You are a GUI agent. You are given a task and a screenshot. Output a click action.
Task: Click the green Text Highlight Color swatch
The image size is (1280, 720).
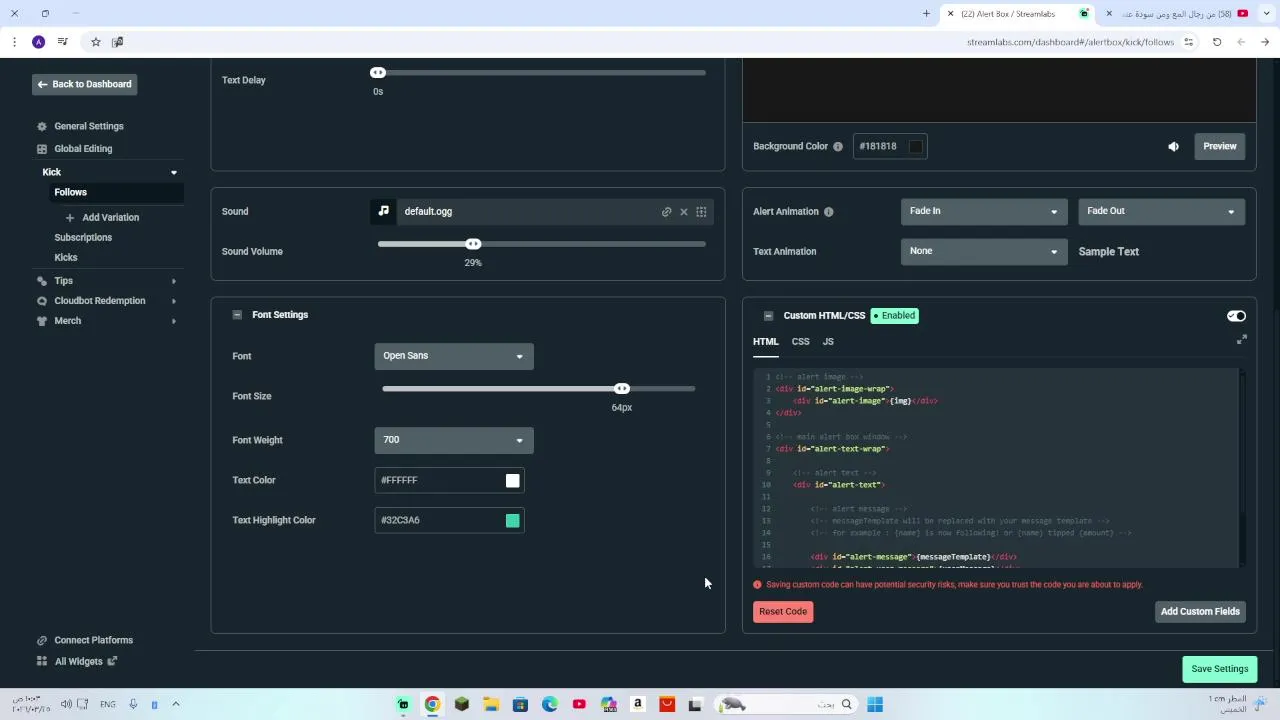click(x=513, y=521)
